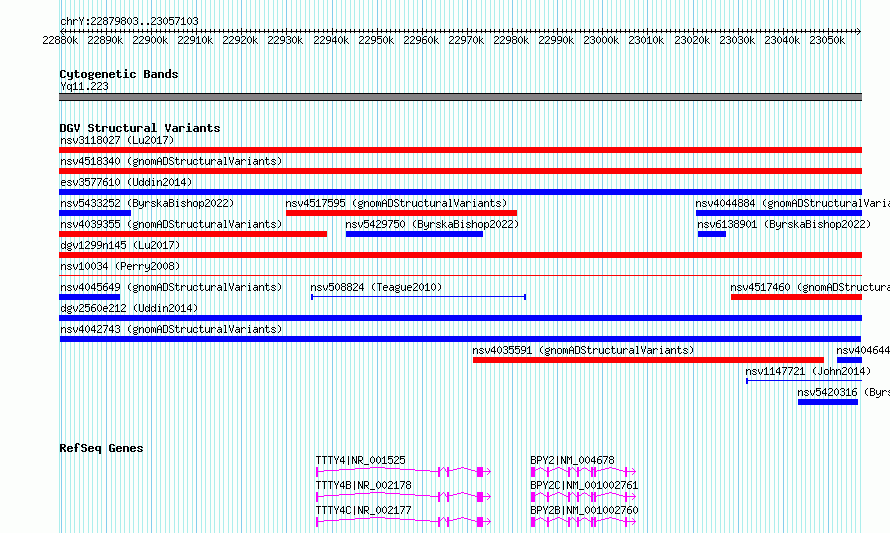
Task: Select the nsv1147721 (John2014) thin line
Action: 804,381
